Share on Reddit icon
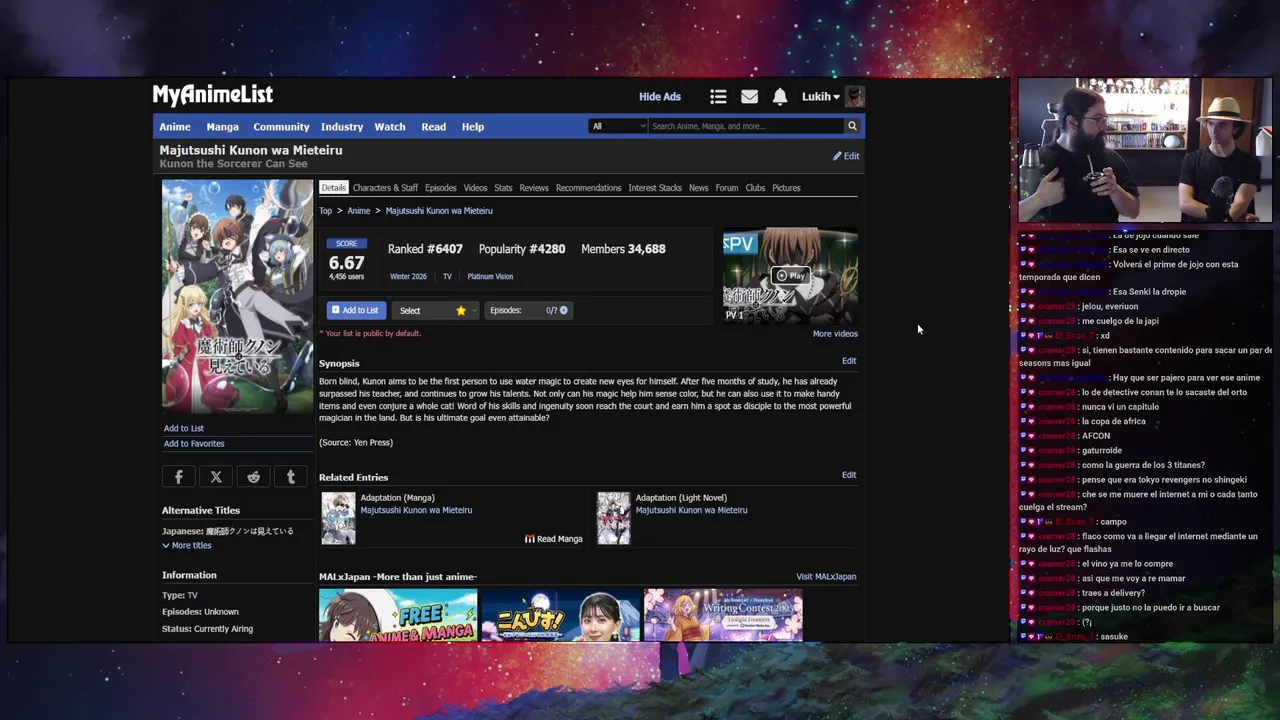The height and width of the screenshot is (720, 1280). 254,477
